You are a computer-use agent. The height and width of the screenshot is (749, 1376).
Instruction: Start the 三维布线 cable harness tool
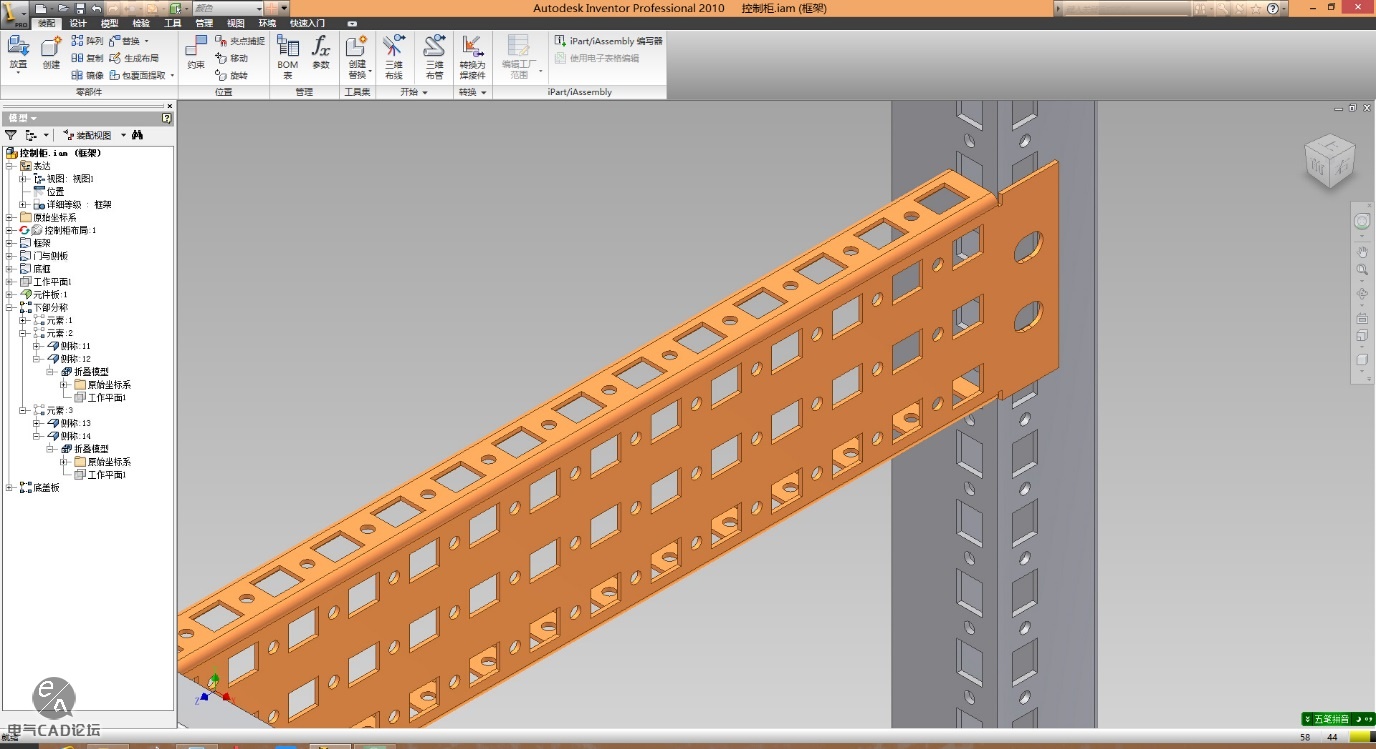tap(394, 57)
